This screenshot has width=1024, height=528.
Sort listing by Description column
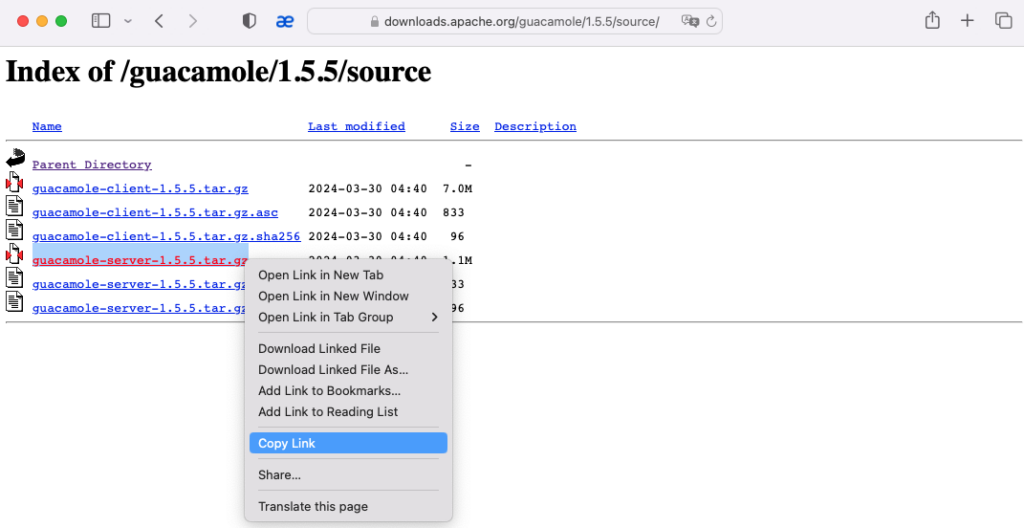(535, 126)
